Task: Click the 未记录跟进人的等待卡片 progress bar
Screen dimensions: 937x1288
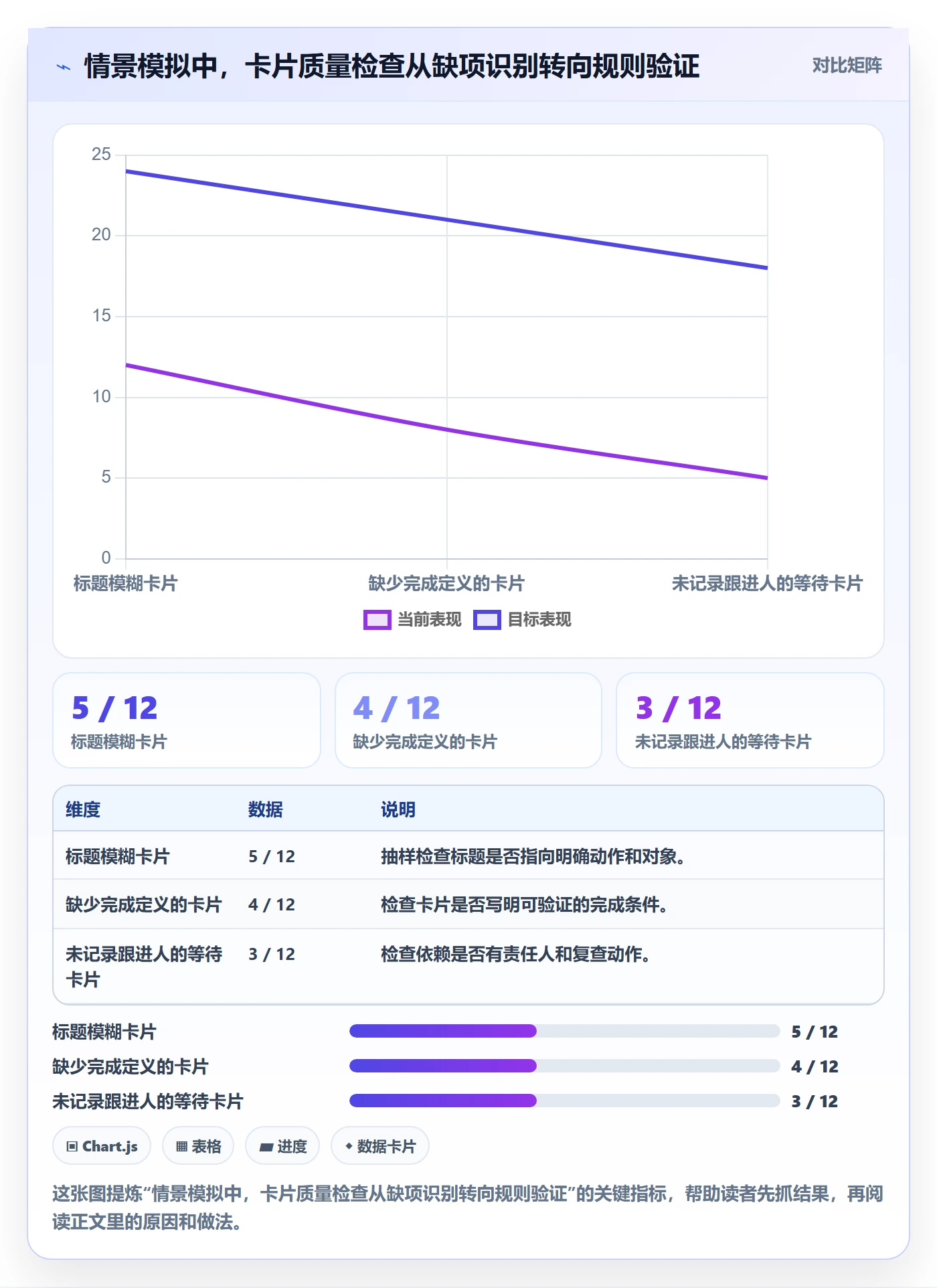Action: [564, 1101]
